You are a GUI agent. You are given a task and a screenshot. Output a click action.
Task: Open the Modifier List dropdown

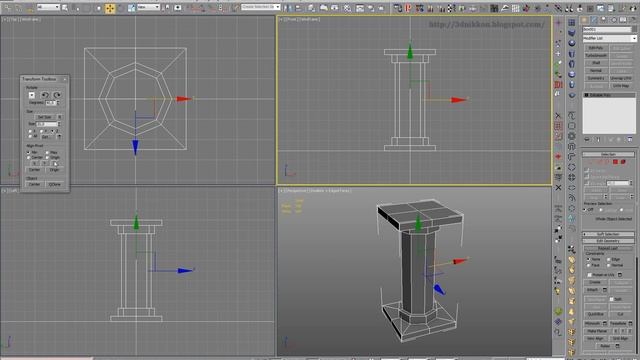point(609,38)
